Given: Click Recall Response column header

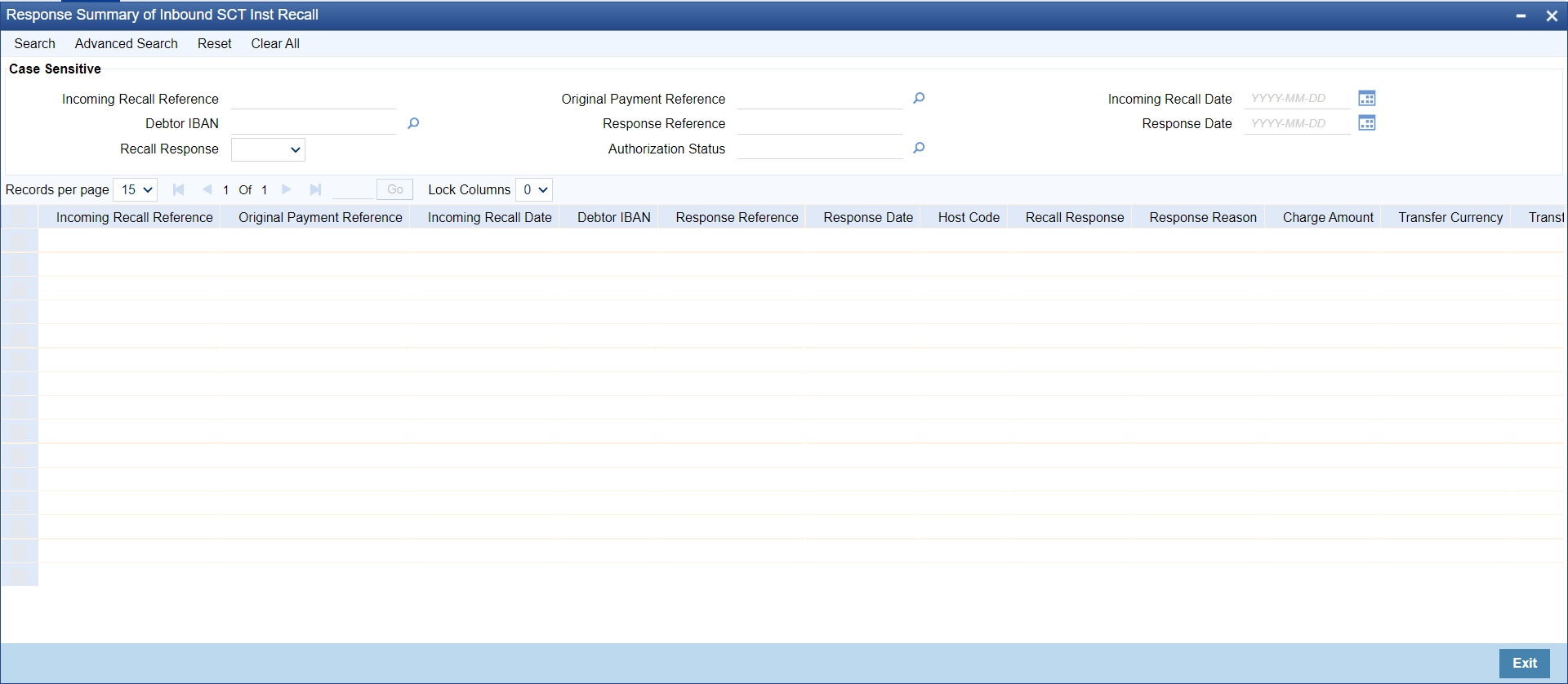Looking at the screenshot, I should click(1075, 217).
